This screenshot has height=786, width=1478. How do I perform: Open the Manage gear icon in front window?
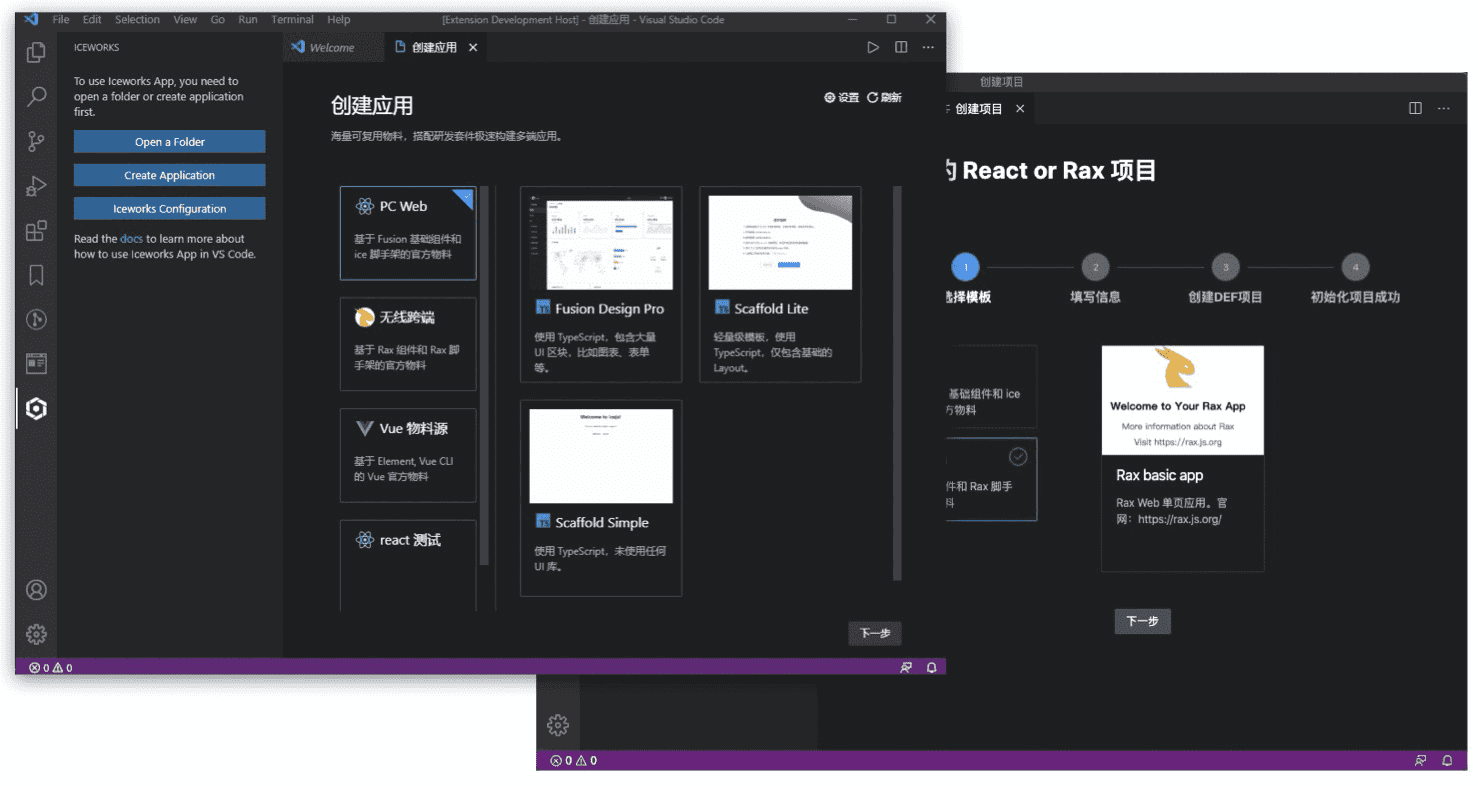36,634
